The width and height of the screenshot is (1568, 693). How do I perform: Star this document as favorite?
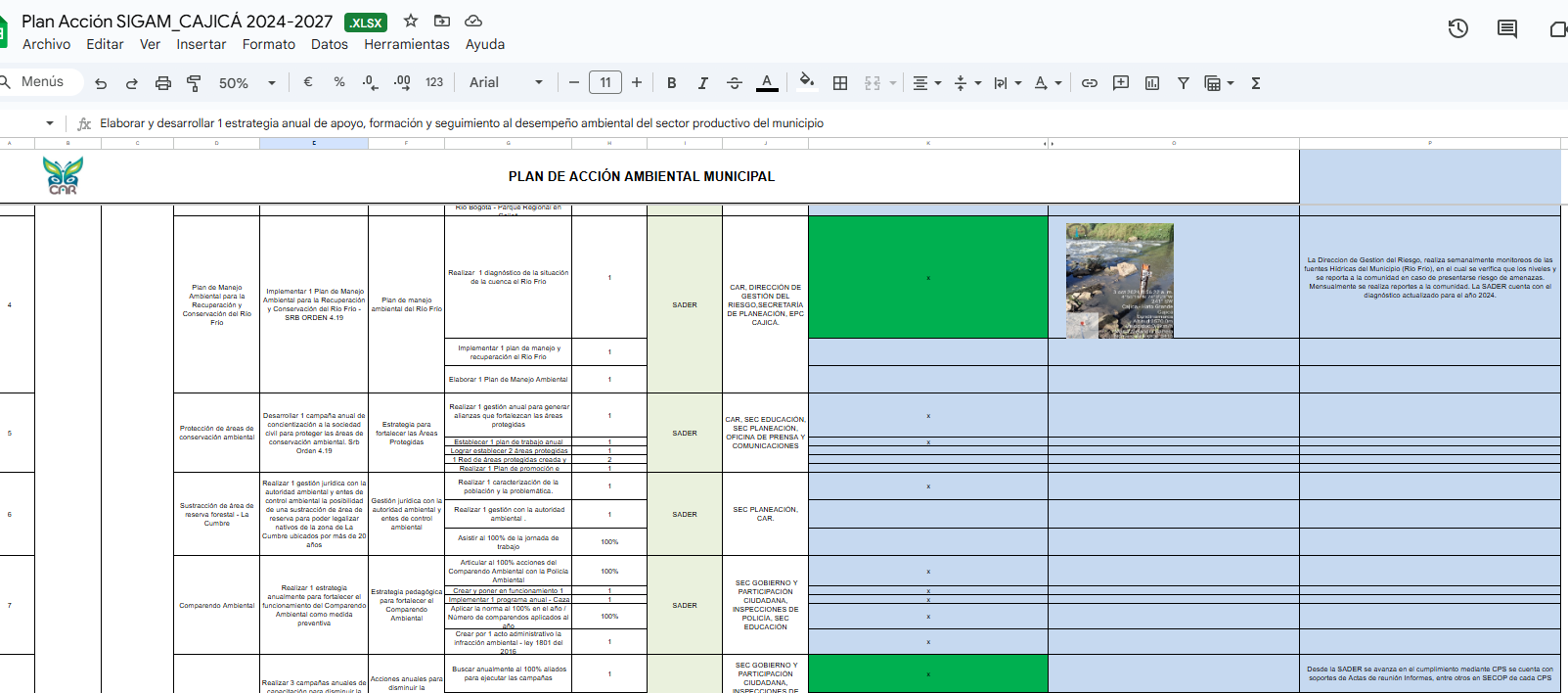(411, 21)
